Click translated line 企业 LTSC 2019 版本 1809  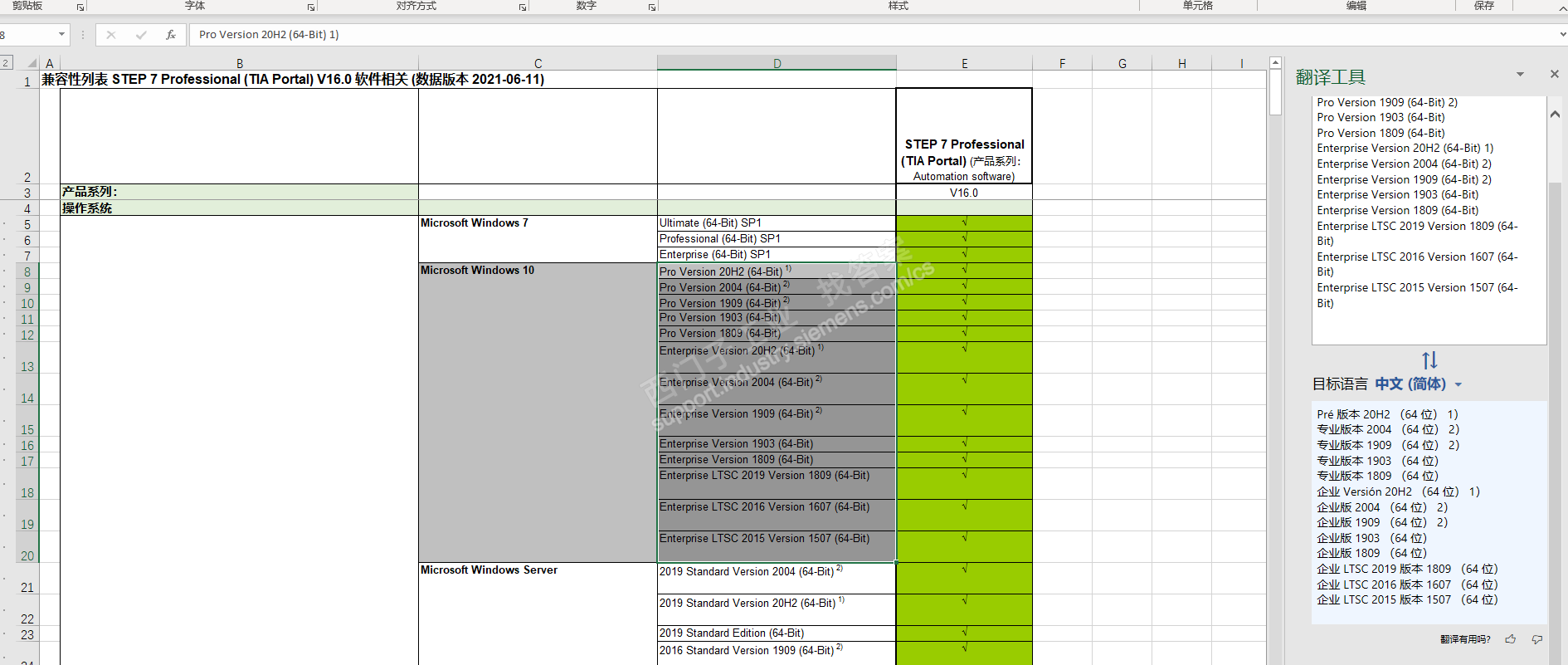tap(1407, 570)
